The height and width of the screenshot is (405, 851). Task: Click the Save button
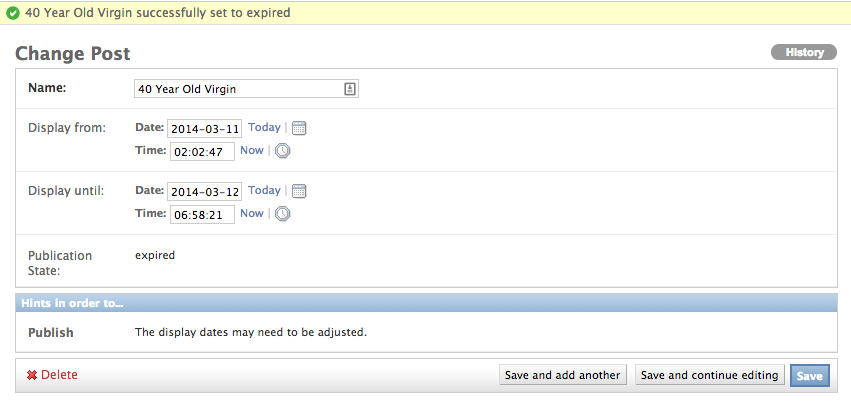click(x=810, y=376)
